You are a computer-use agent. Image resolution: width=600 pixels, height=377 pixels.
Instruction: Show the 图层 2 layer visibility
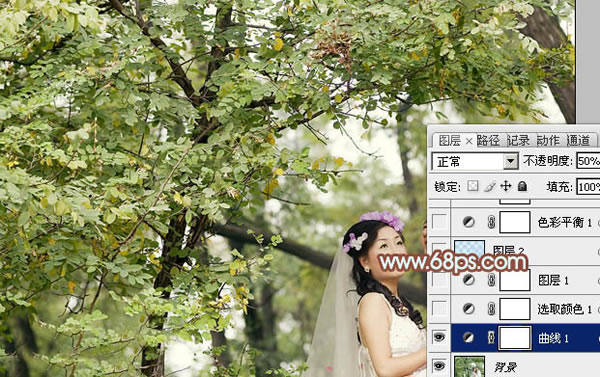pos(439,251)
